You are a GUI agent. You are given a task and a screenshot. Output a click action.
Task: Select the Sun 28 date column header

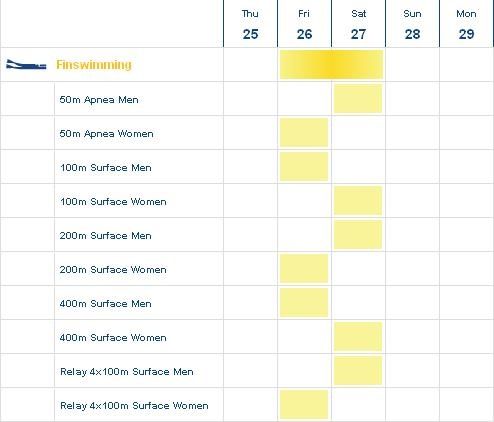click(412, 24)
